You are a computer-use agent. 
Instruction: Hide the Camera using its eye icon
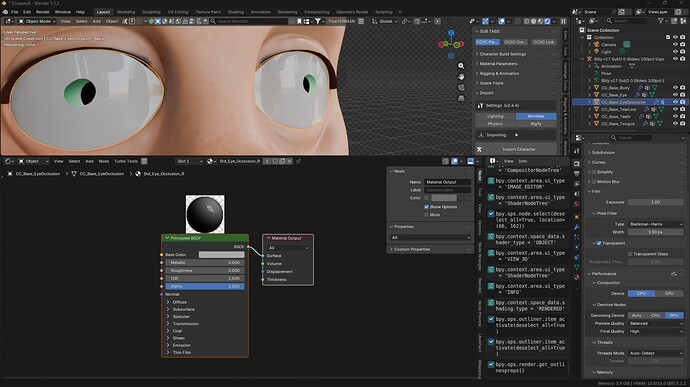point(675,44)
